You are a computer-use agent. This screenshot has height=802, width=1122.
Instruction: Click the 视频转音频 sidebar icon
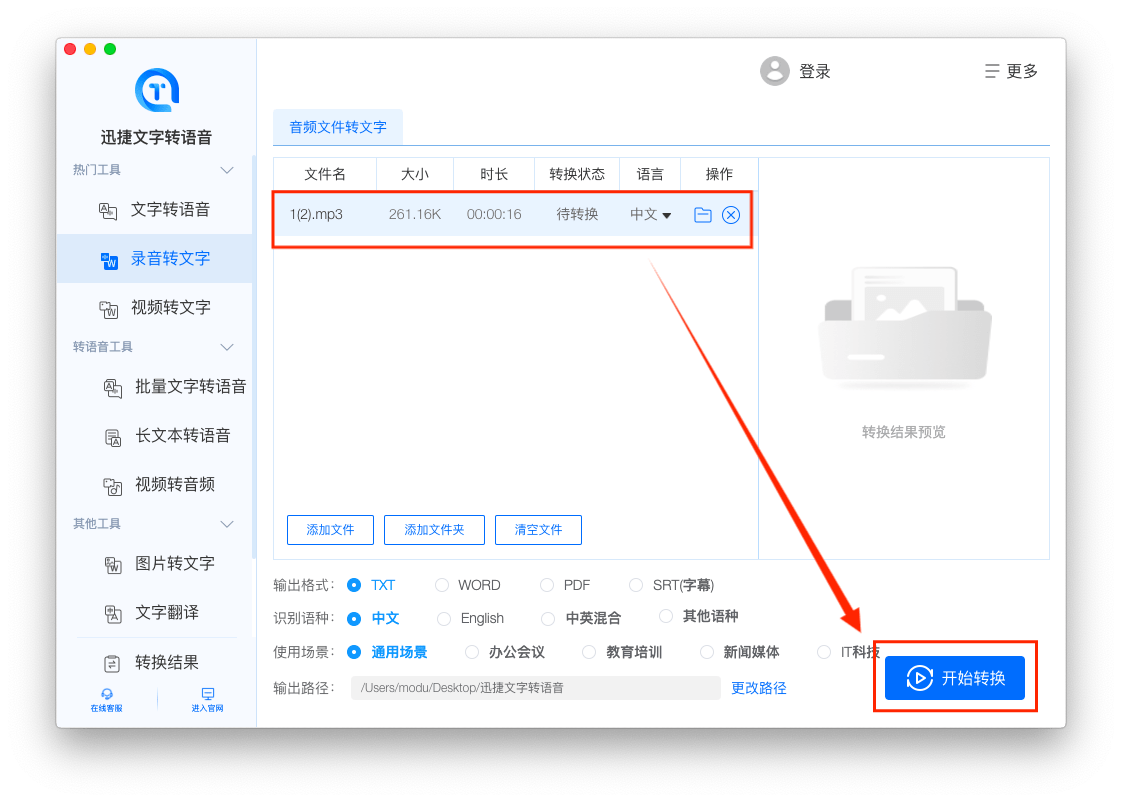[x=112, y=486]
